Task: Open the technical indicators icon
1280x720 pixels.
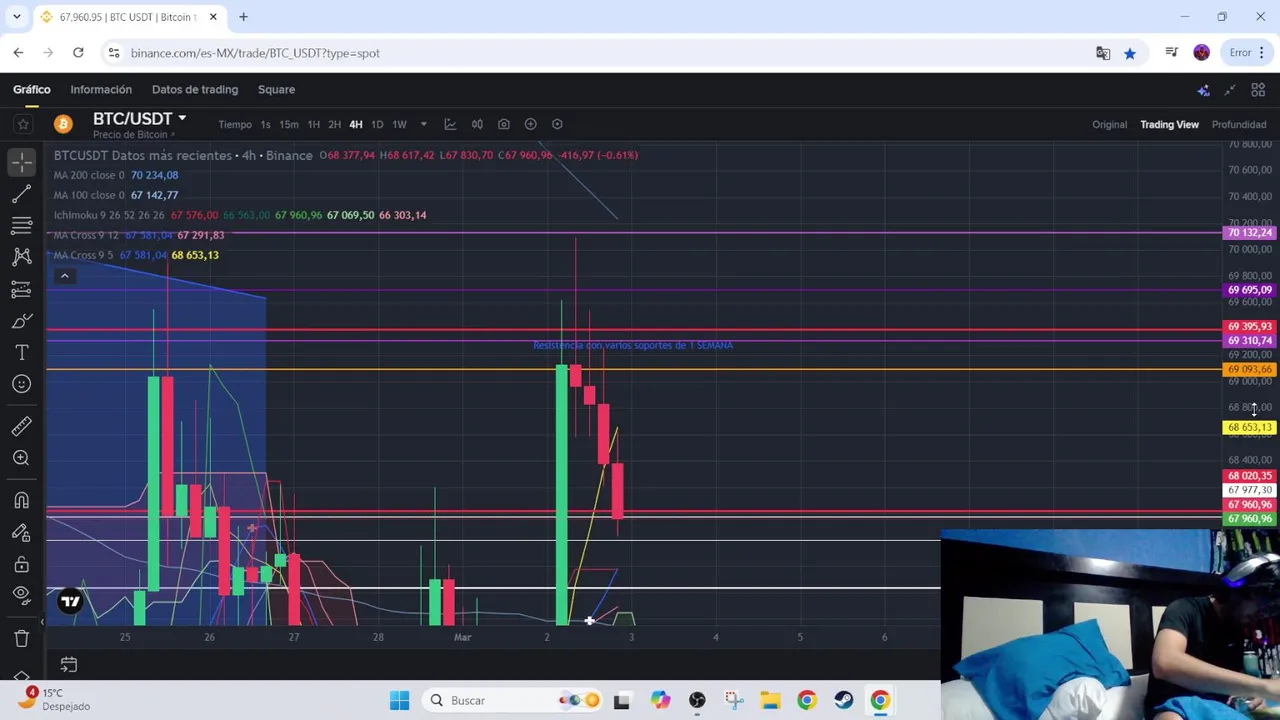Action: coord(450,124)
